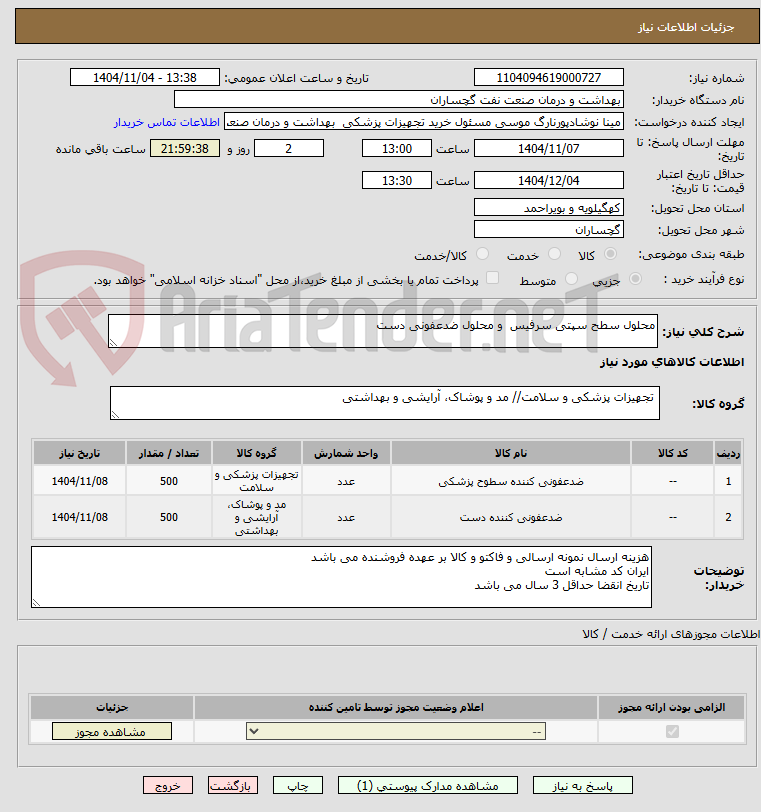
Task: Click the date 1404/11/08 in row 2
Action: 79,517
